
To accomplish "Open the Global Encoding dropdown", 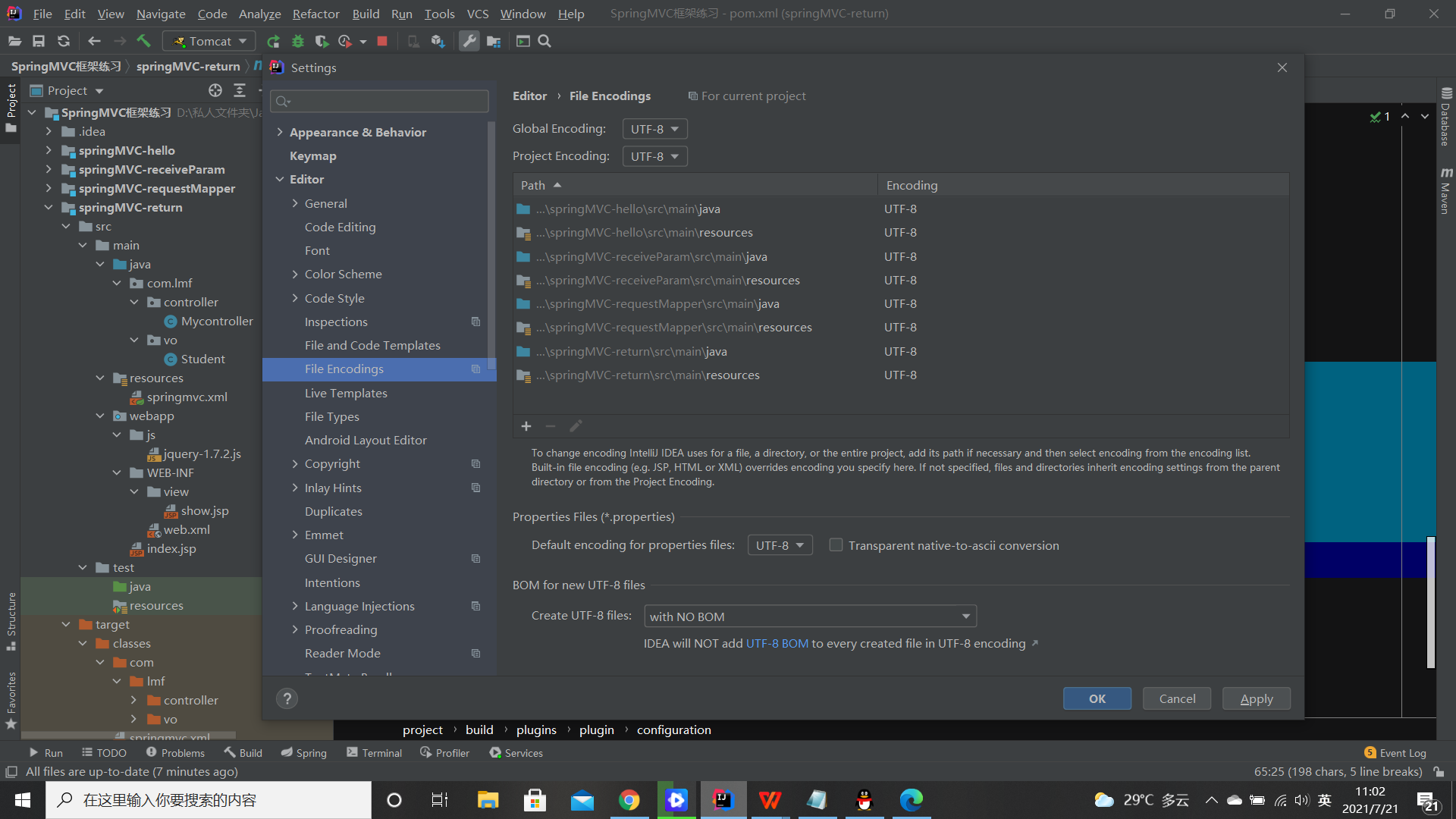I will (654, 129).
